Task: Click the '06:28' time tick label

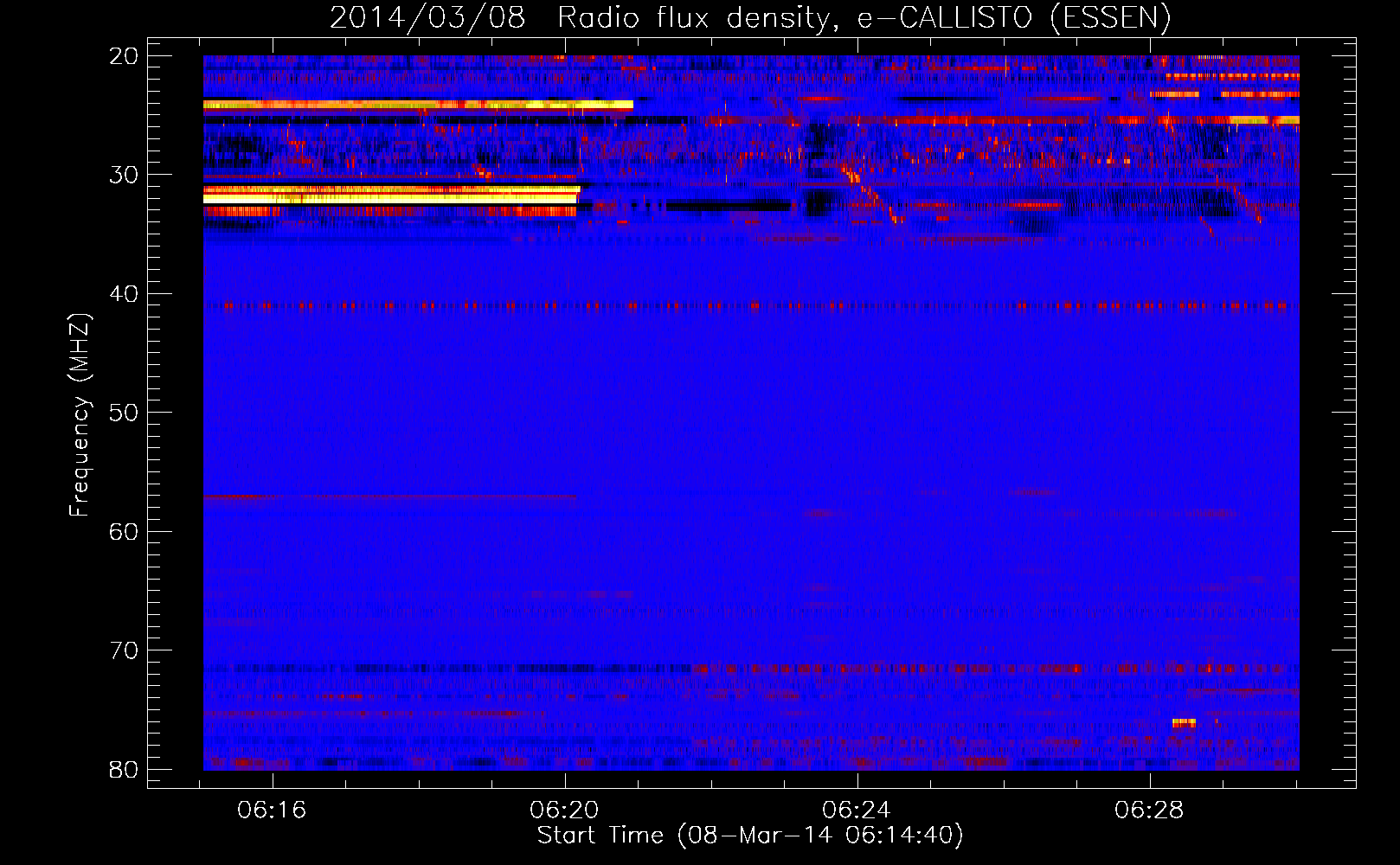Action: pos(1150,811)
